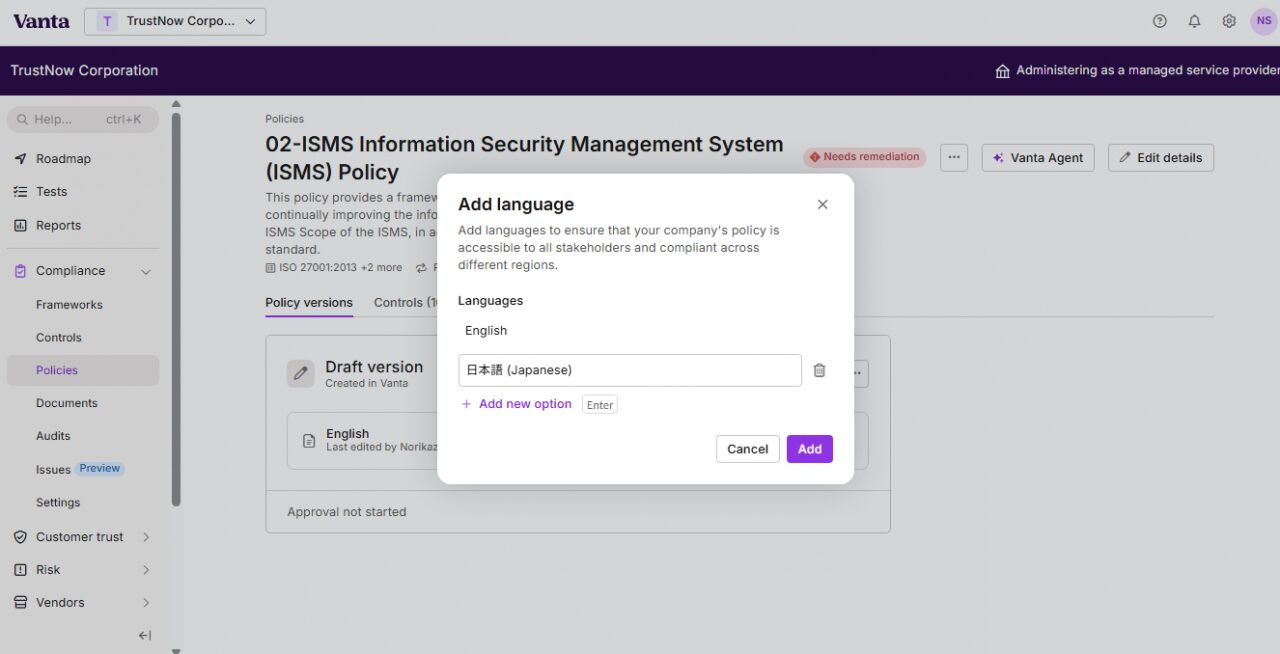Open the TrustNow Corporation organization dropdown
Image resolution: width=1280 pixels, height=654 pixels.
click(x=175, y=21)
